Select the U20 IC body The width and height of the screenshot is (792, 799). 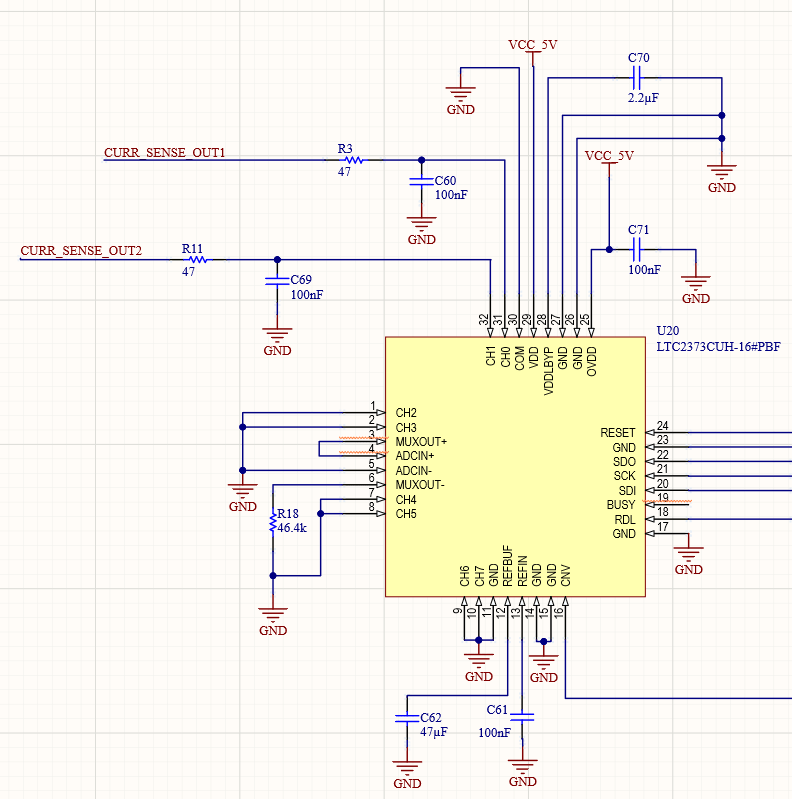(x=515, y=466)
